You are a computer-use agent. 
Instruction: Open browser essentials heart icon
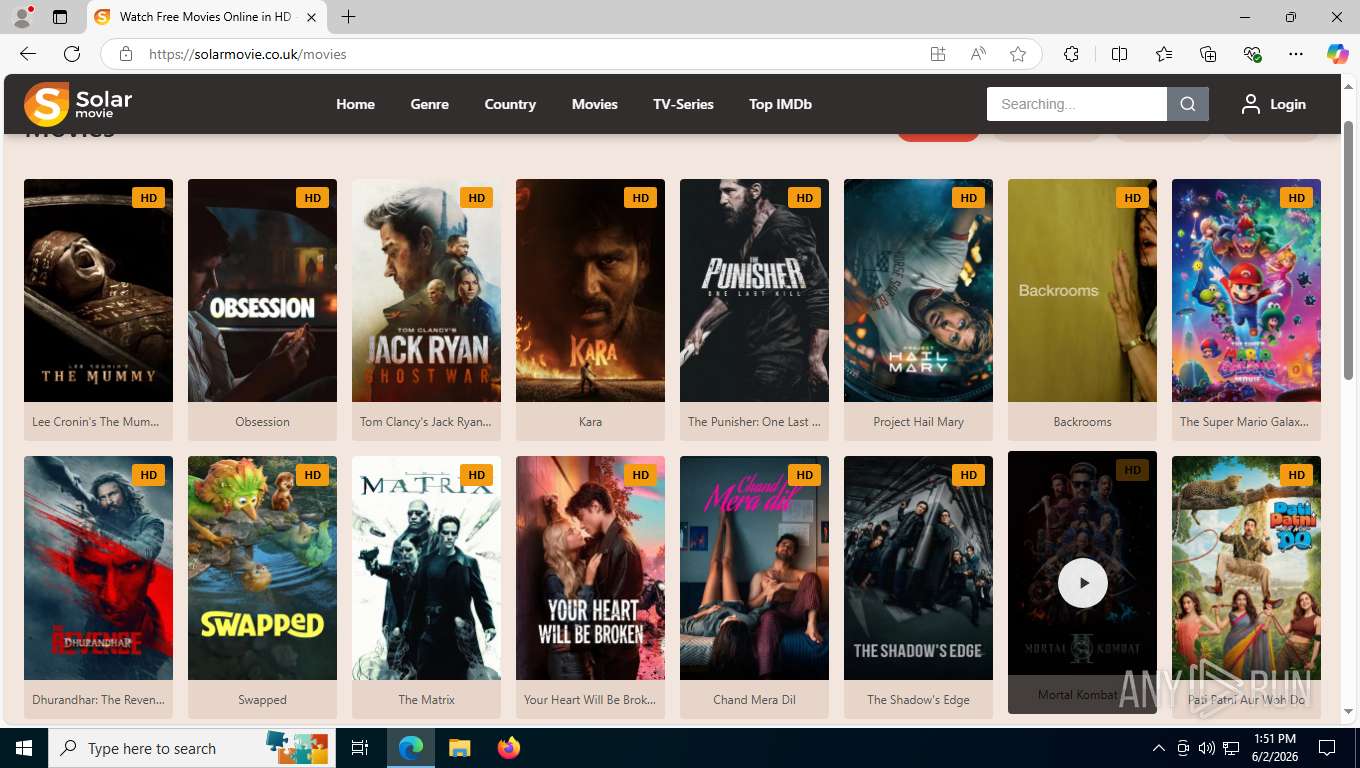pyautogui.click(x=1252, y=54)
